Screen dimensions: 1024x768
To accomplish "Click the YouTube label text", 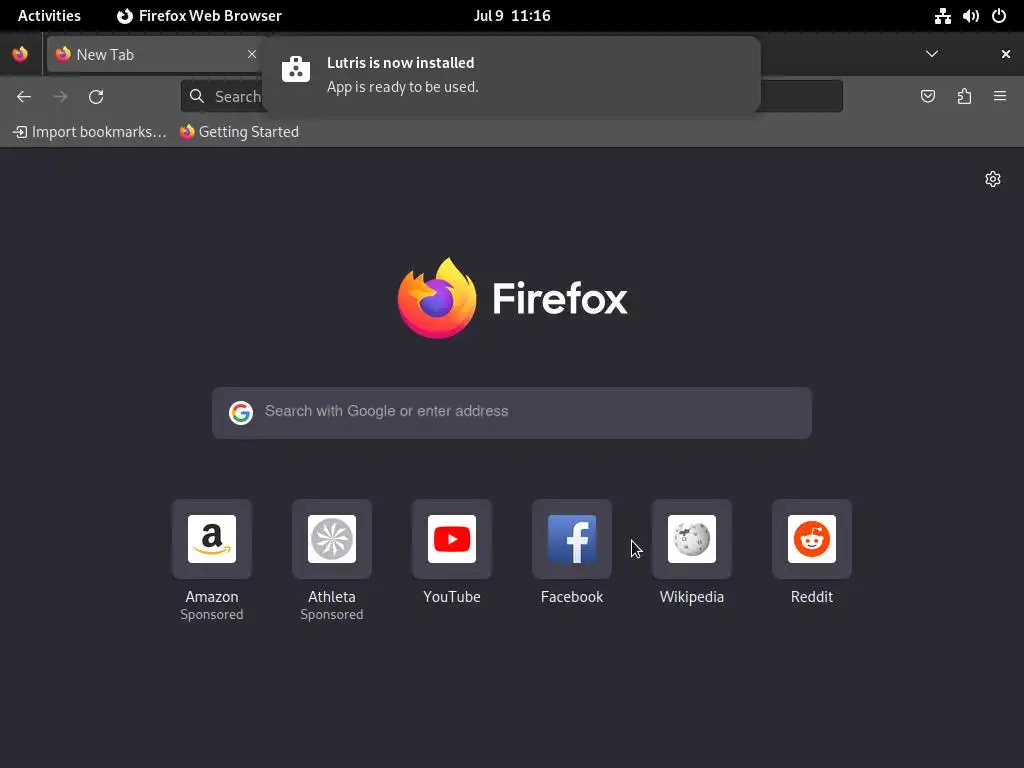I will pos(452,597).
